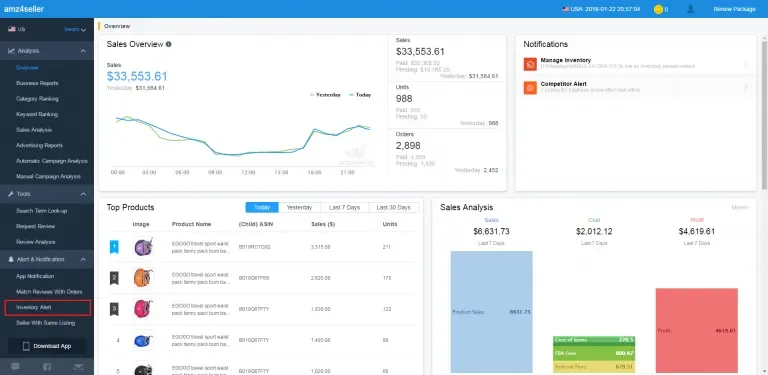768x375 pixels.
Task: Open Inventory Alert
Action: [47, 307]
